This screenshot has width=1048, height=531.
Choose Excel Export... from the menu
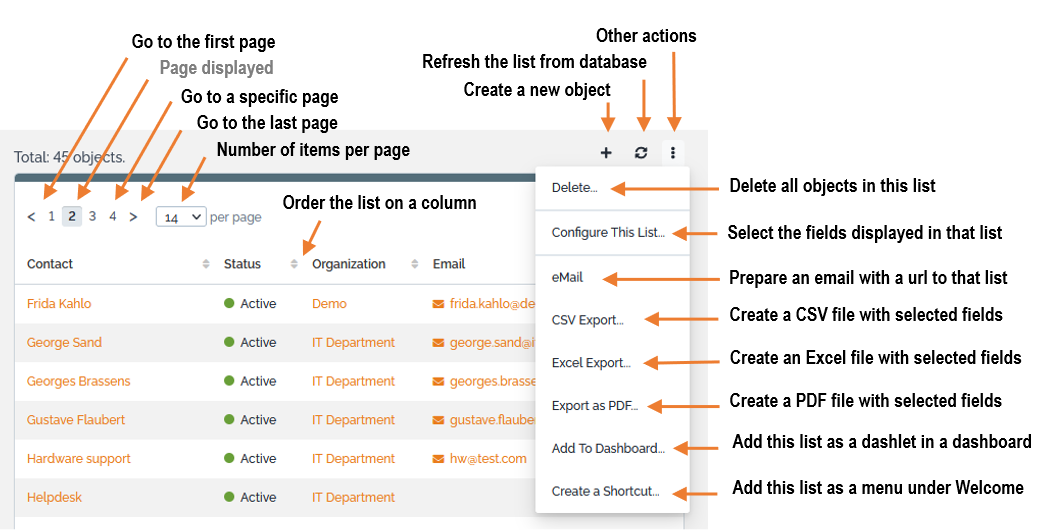591,363
